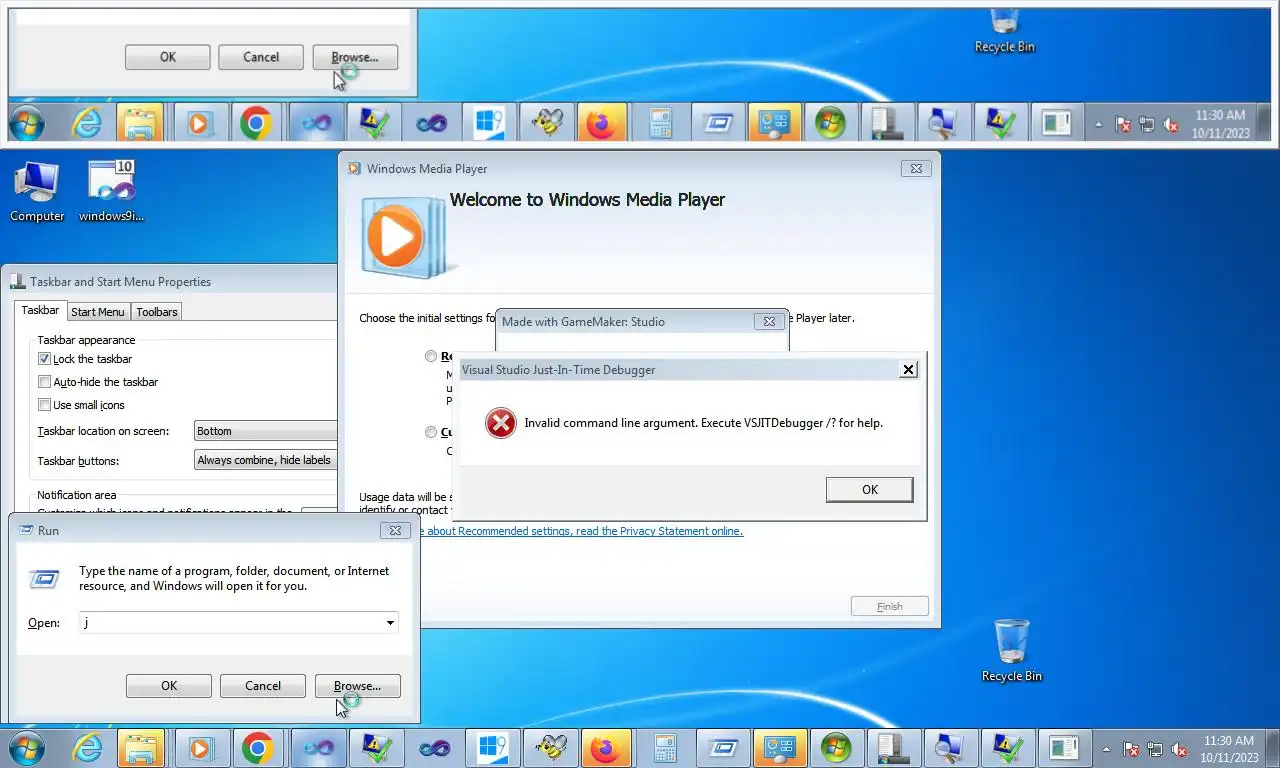Close the Made with GameMaker: Studio dialog
The width and height of the screenshot is (1280, 768).
pyautogui.click(x=769, y=321)
